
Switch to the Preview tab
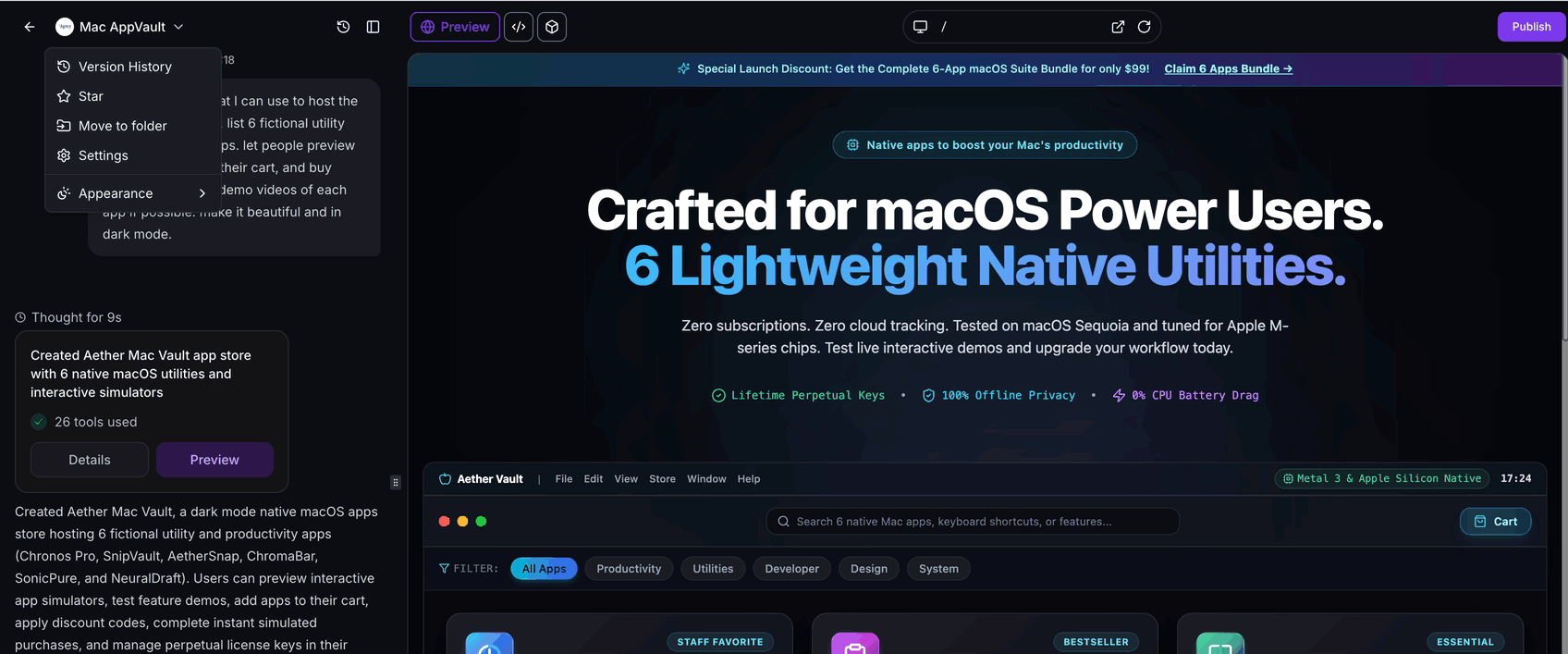(x=455, y=27)
